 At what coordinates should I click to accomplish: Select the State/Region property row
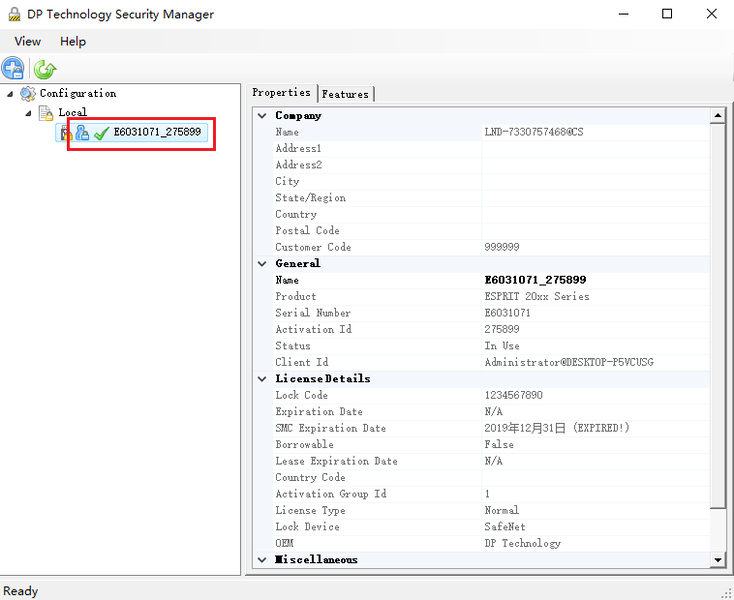pyautogui.click(x=492, y=198)
